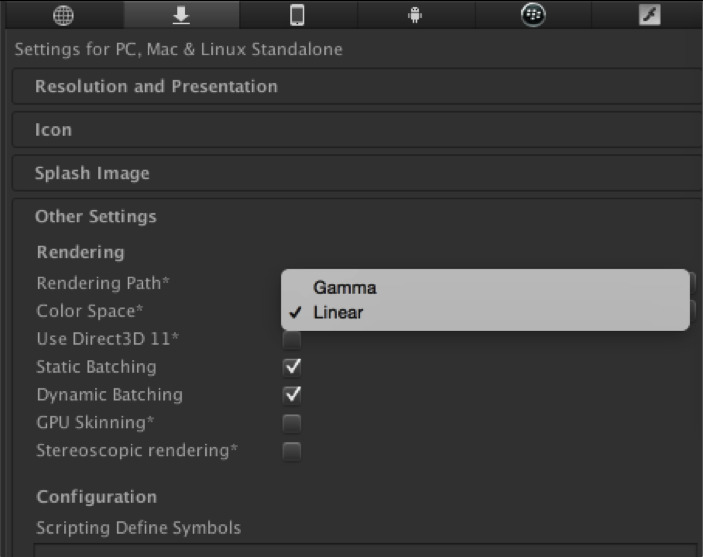Click the Scripting Define Symbols text field
This screenshot has height=557, width=703.
point(365,549)
